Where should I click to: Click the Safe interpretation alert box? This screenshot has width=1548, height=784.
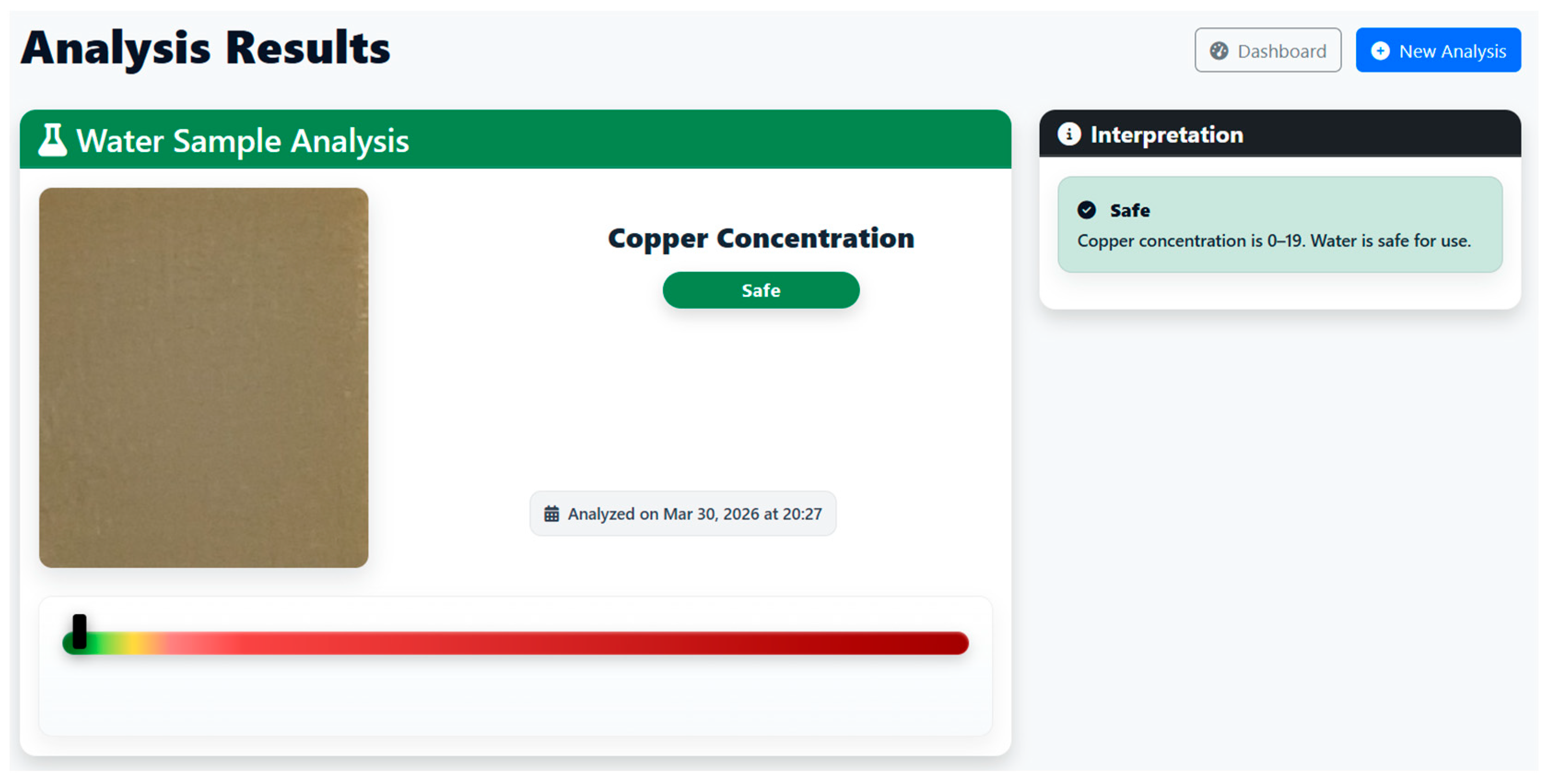[x=1280, y=224]
